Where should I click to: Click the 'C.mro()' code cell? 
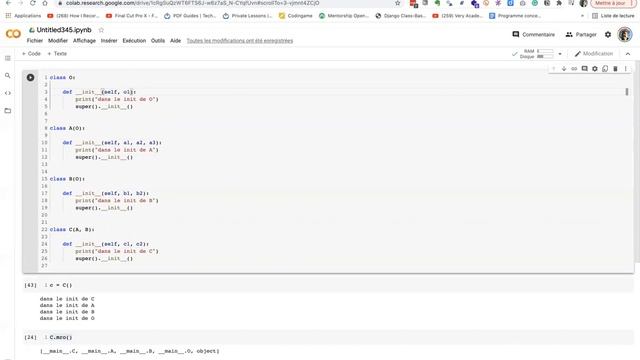329,338
